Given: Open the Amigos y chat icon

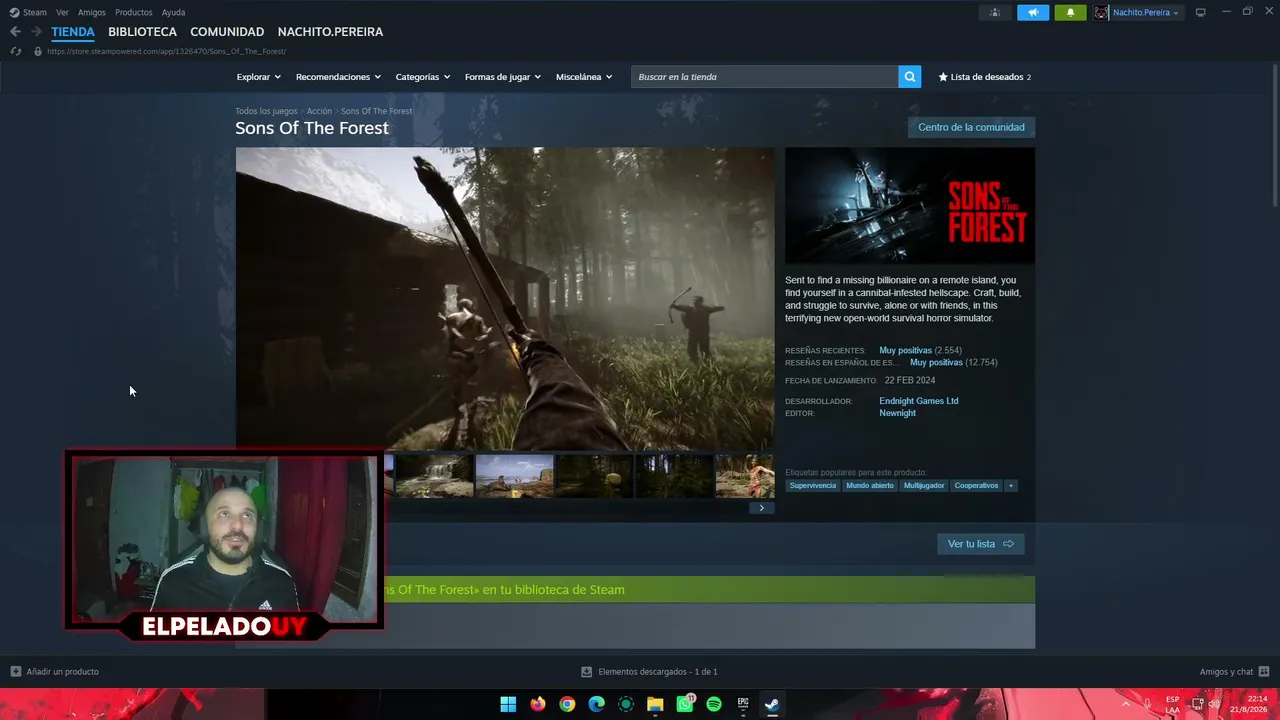Looking at the screenshot, I should (1264, 672).
